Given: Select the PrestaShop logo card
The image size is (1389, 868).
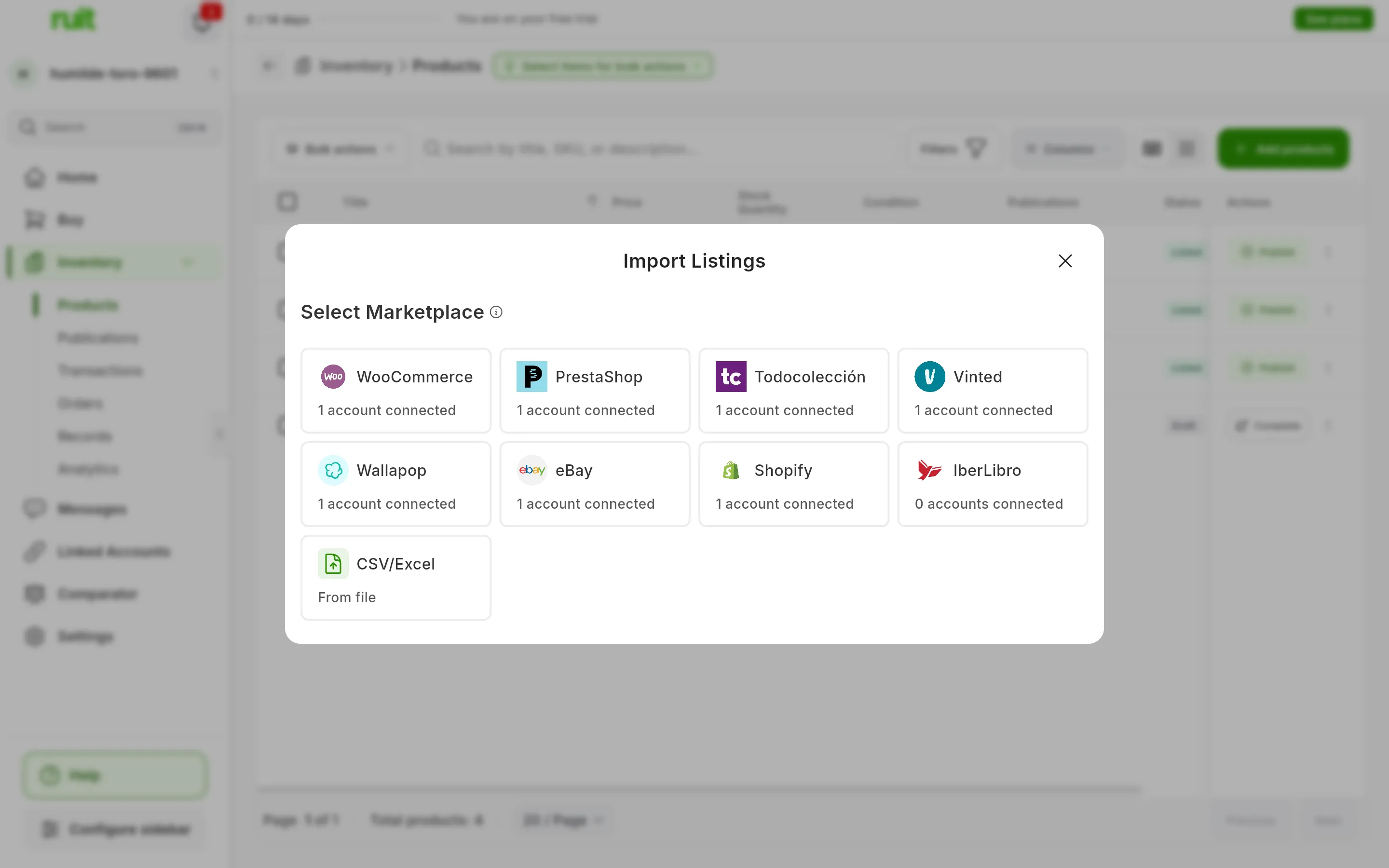Looking at the screenshot, I should pos(595,391).
